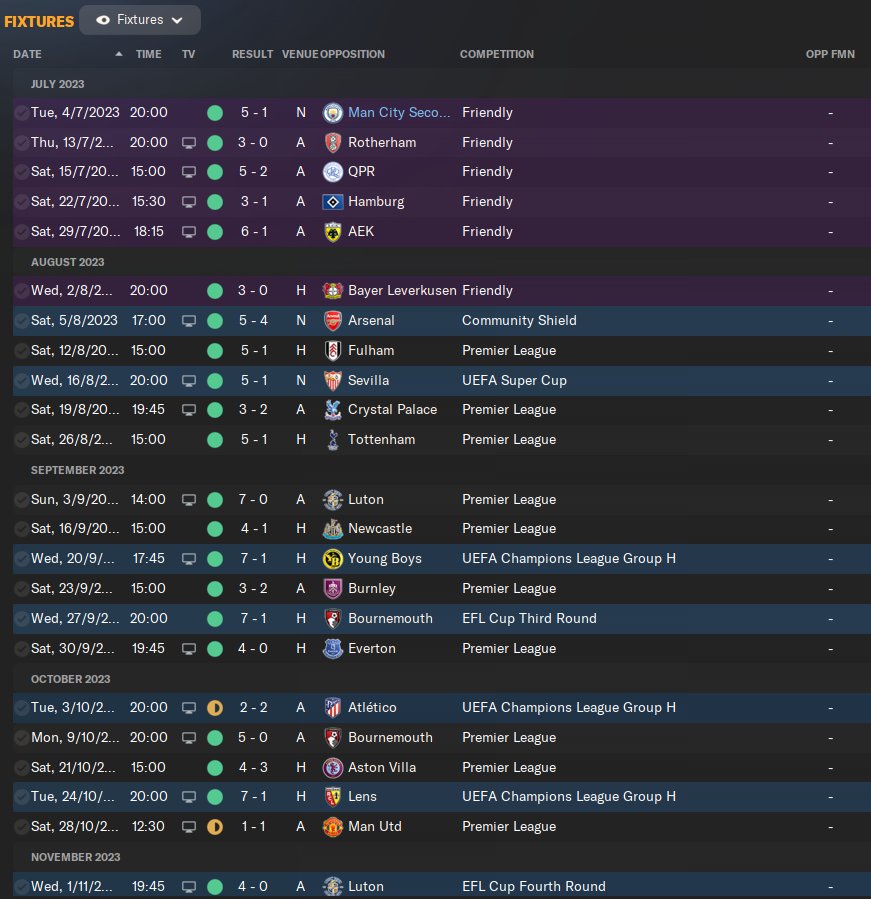Click the TV broadcast icon on Rotherham row
This screenshot has height=899, width=871.
[x=189, y=143]
